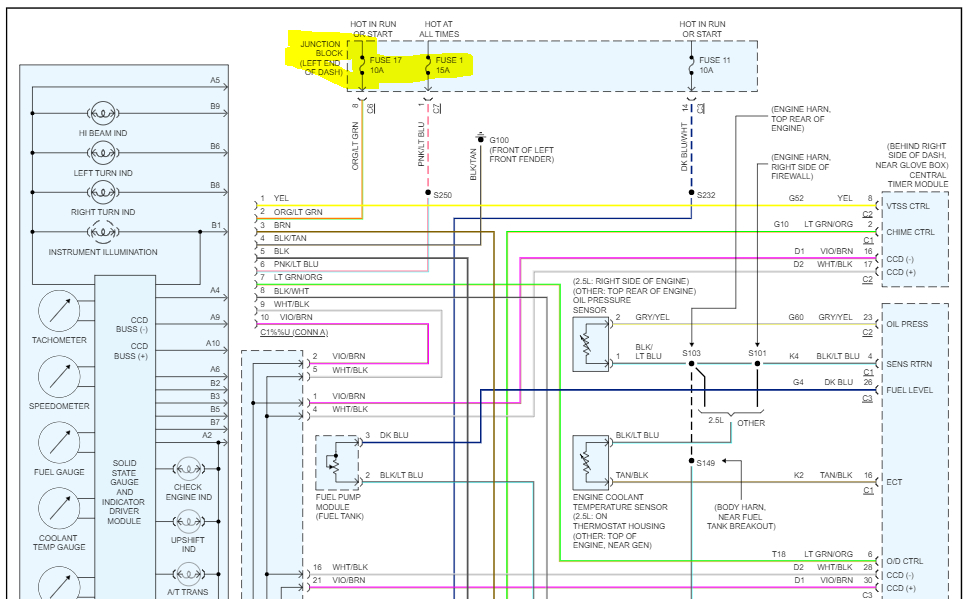
Task: Select the FUEL GAUGE dial symbol
Action: coord(59,443)
